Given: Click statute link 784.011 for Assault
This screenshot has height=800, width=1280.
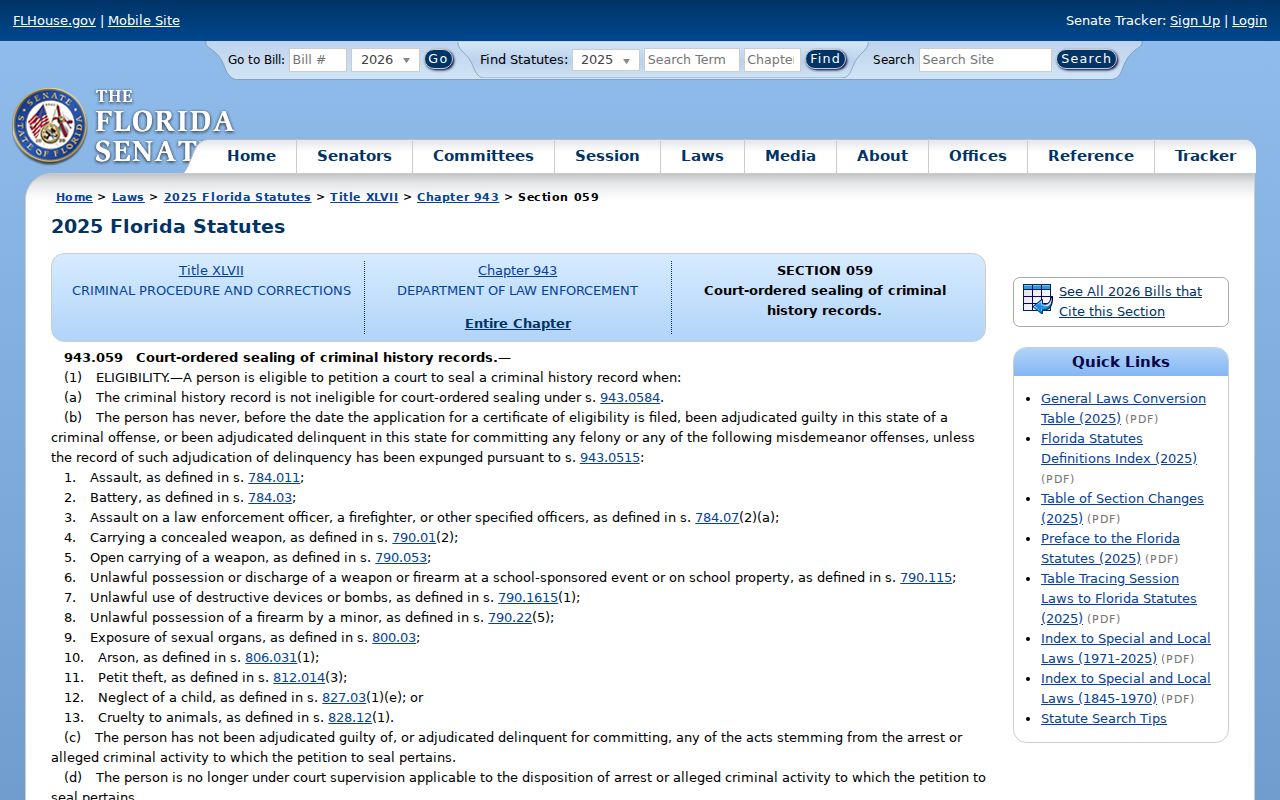Looking at the screenshot, I should tap(274, 478).
